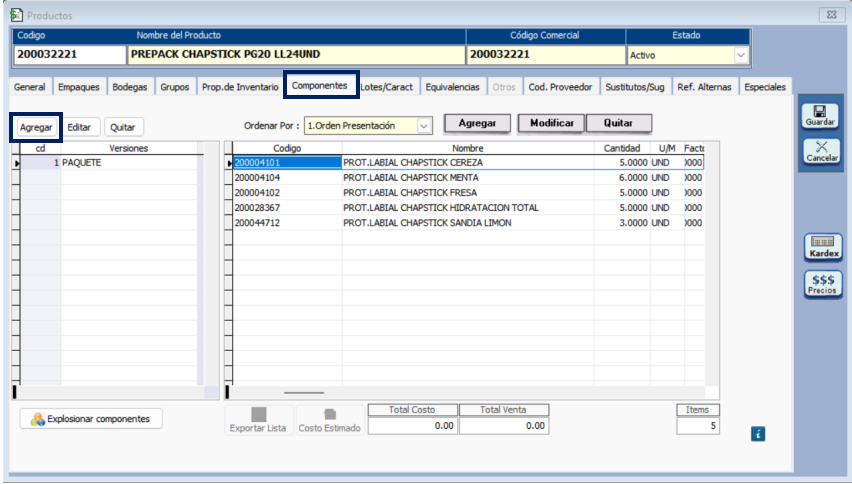Click PROT.LABIAL CHAPSTICK CEREZA name cell
This screenshot has height=484, width=852.
click(468, 162)
